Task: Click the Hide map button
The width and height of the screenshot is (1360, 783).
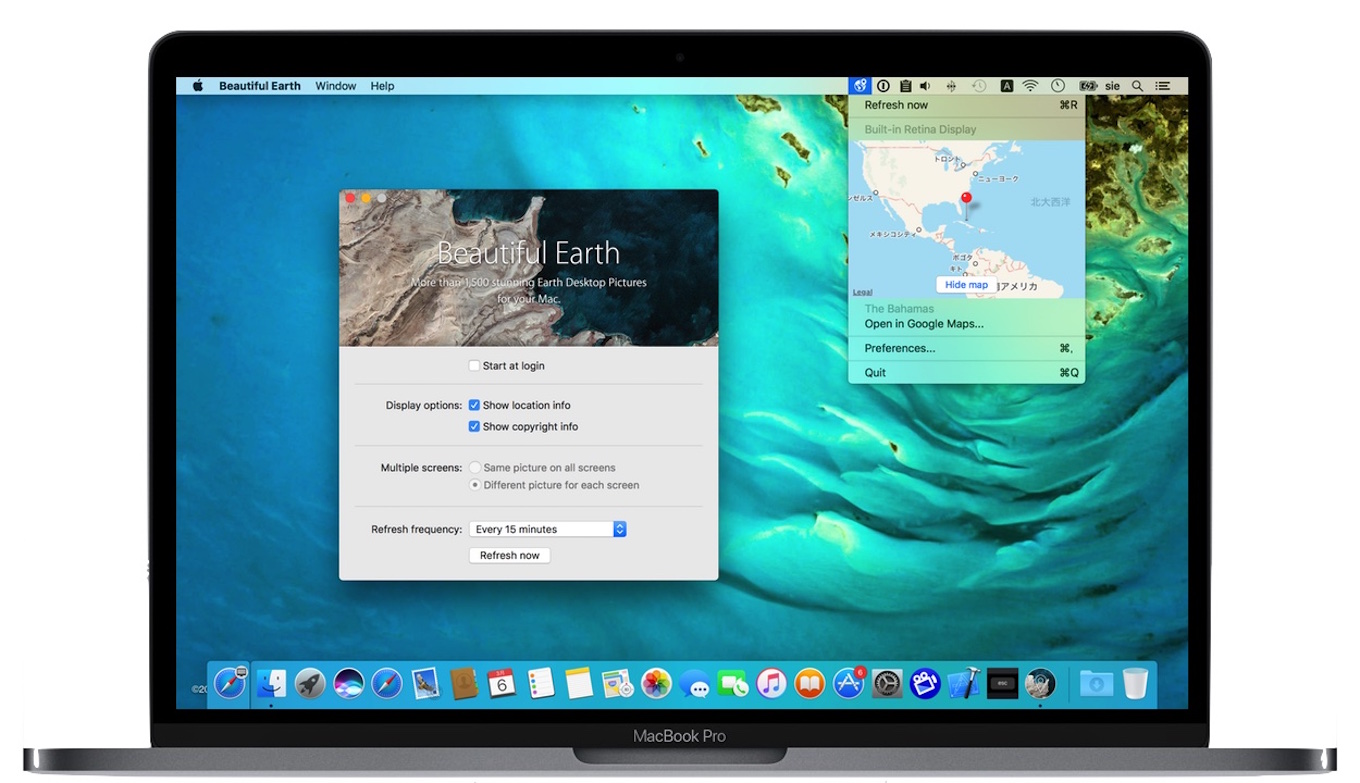Action: point(966,285)
